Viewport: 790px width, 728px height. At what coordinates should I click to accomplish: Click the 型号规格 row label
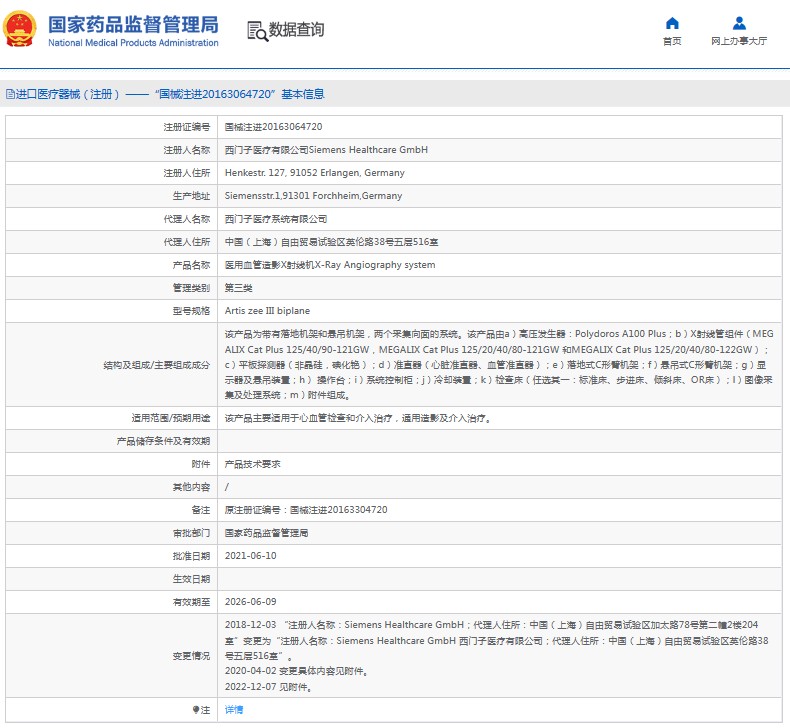point(191,311)
